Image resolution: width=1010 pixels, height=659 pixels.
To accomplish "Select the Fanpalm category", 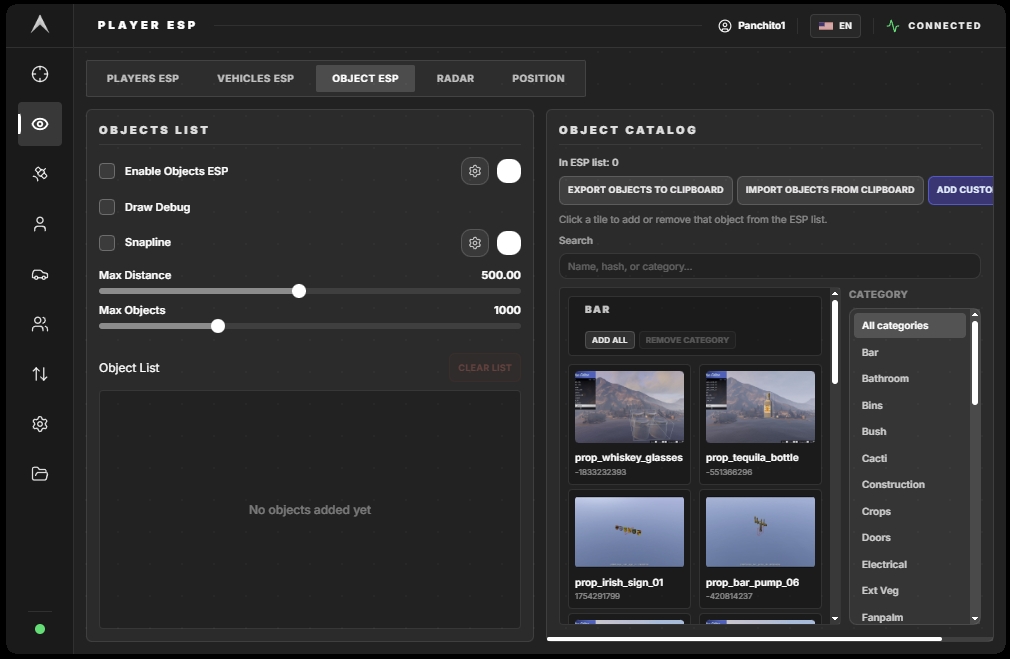I will click(910, 617).
